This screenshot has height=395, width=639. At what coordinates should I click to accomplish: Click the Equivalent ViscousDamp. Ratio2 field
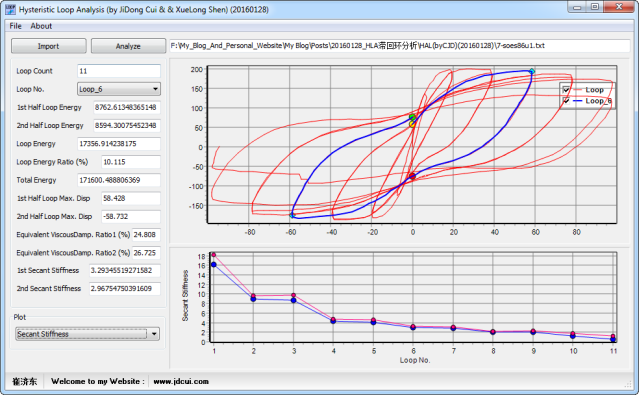pos(146,253)
